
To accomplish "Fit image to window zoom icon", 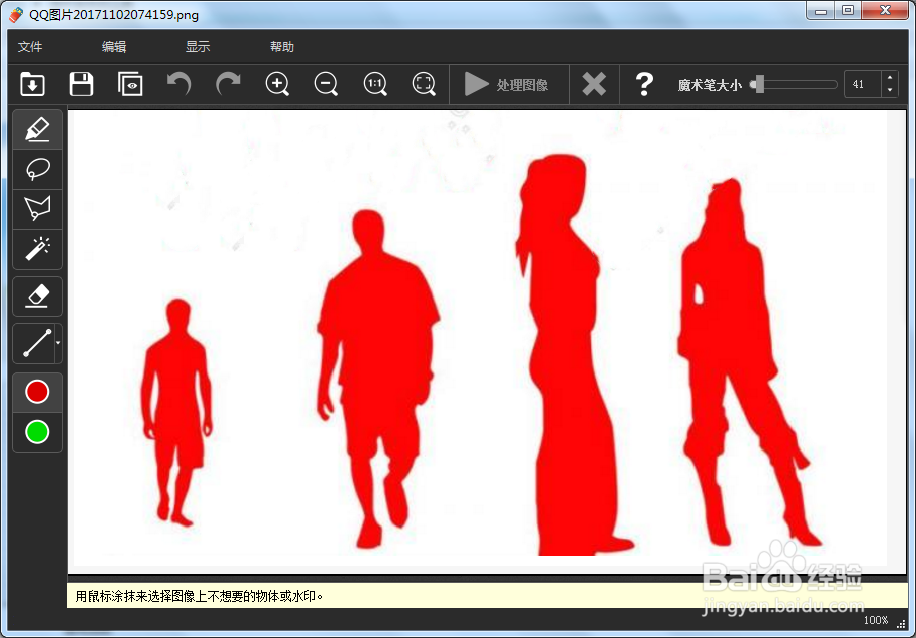I will (424, 85).
